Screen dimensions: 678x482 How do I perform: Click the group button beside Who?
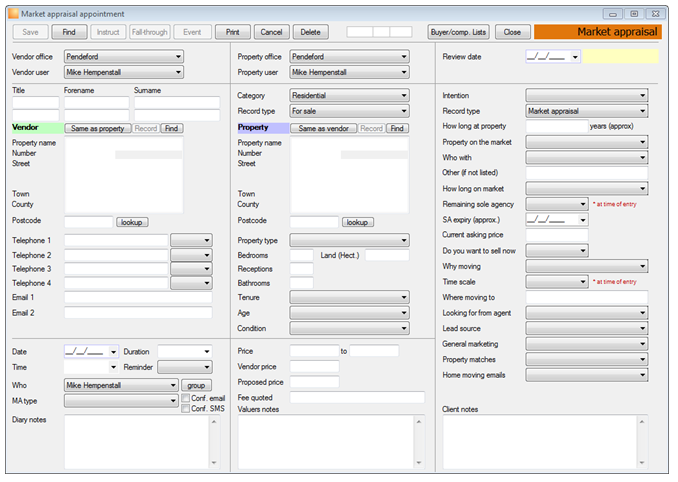196,385
